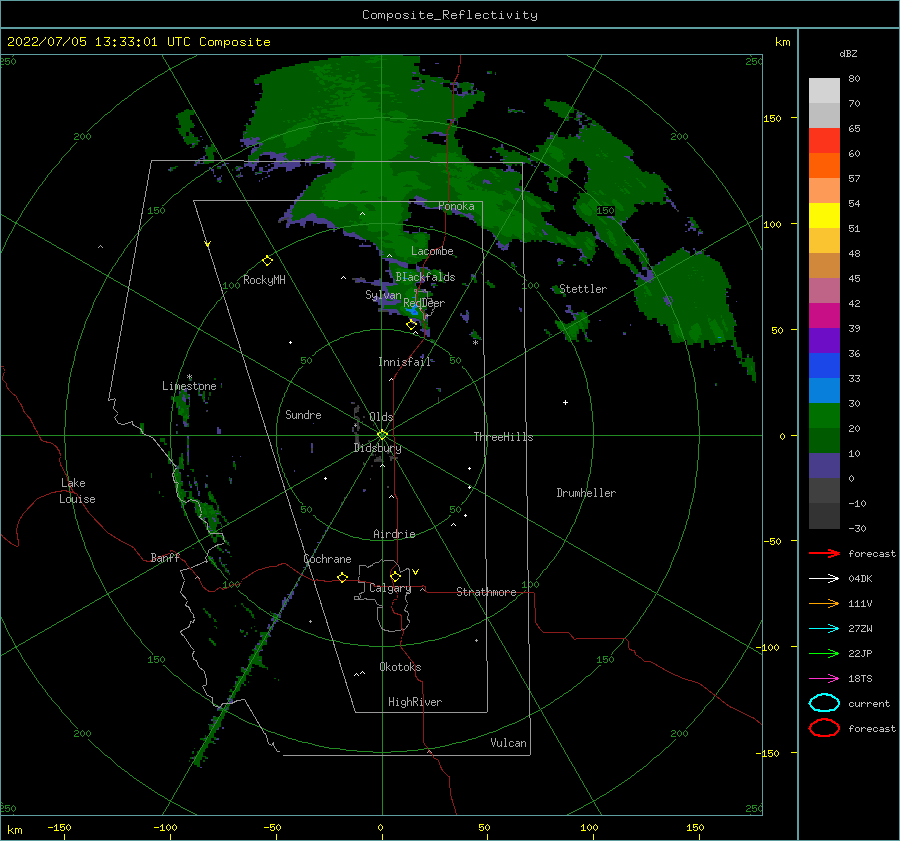Click the orange 111V arrow legend icon
This screenshot has height=841, width=900.
click(824, 603)
